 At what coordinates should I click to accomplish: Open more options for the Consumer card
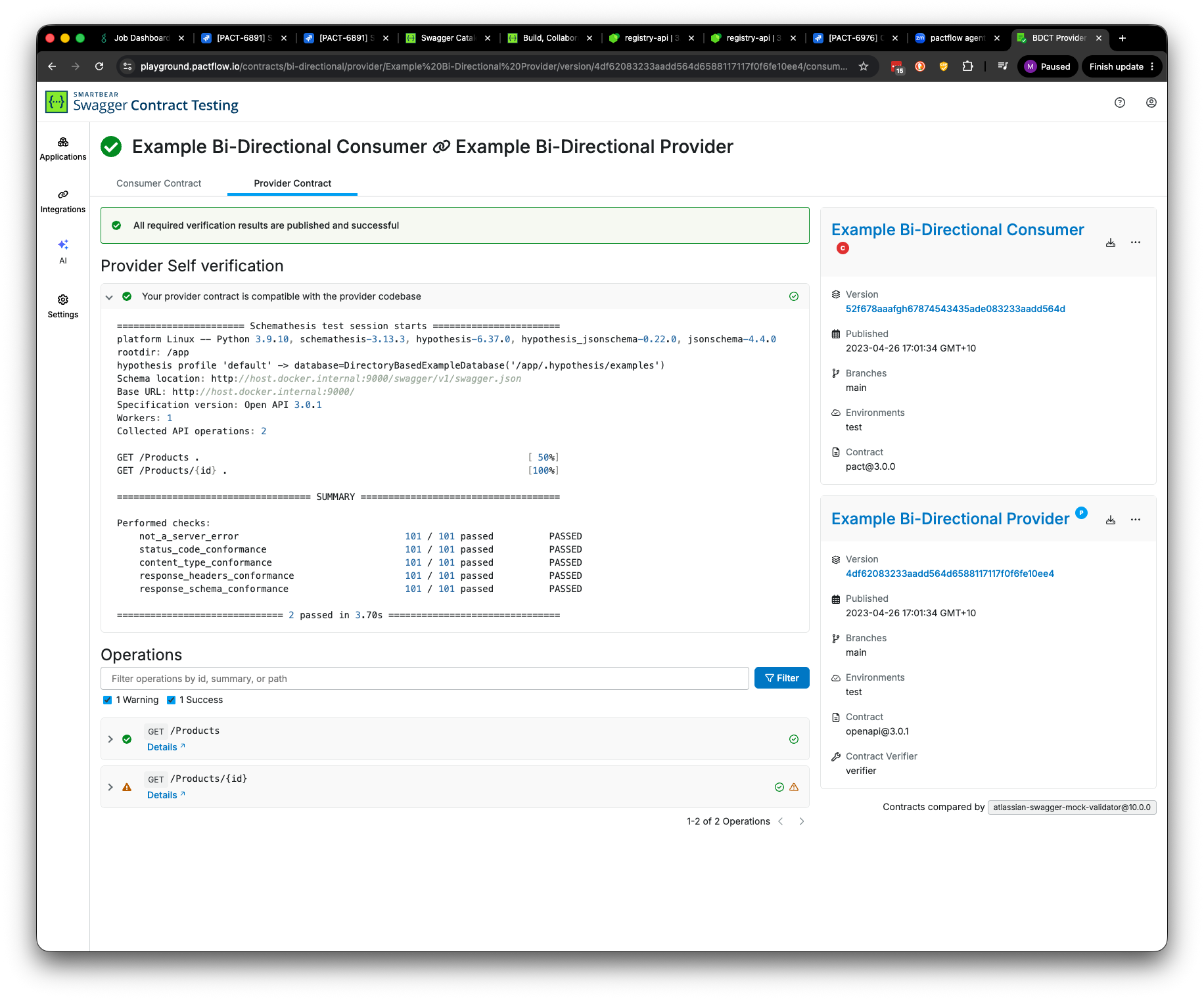point(1136,242)
